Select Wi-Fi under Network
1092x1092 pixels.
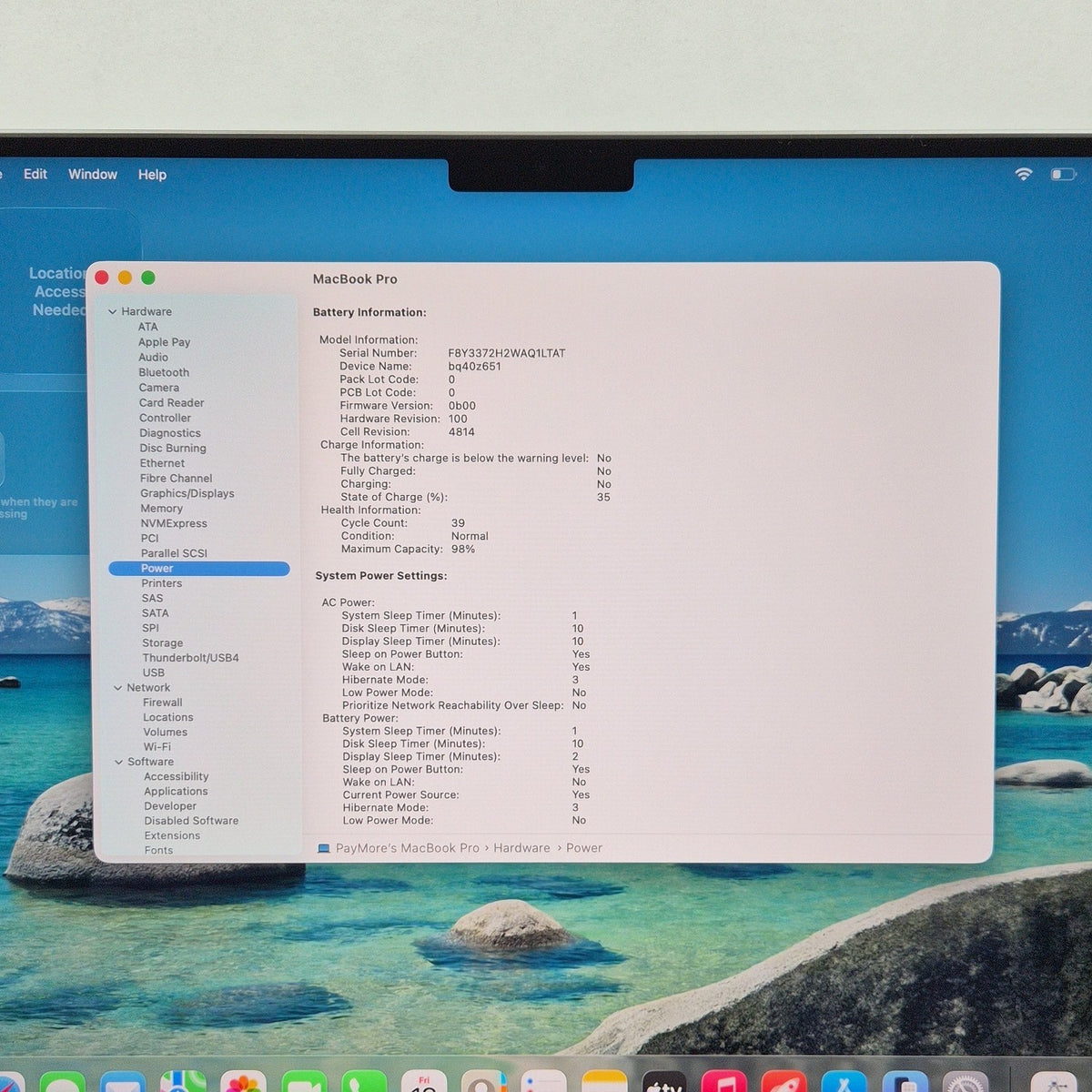(157, 747)
